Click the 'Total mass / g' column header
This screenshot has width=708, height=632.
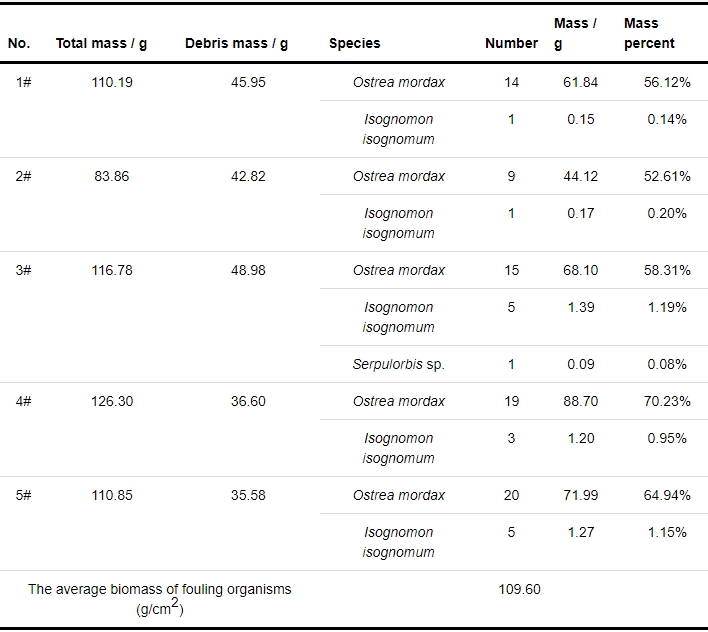pos(101,43)
